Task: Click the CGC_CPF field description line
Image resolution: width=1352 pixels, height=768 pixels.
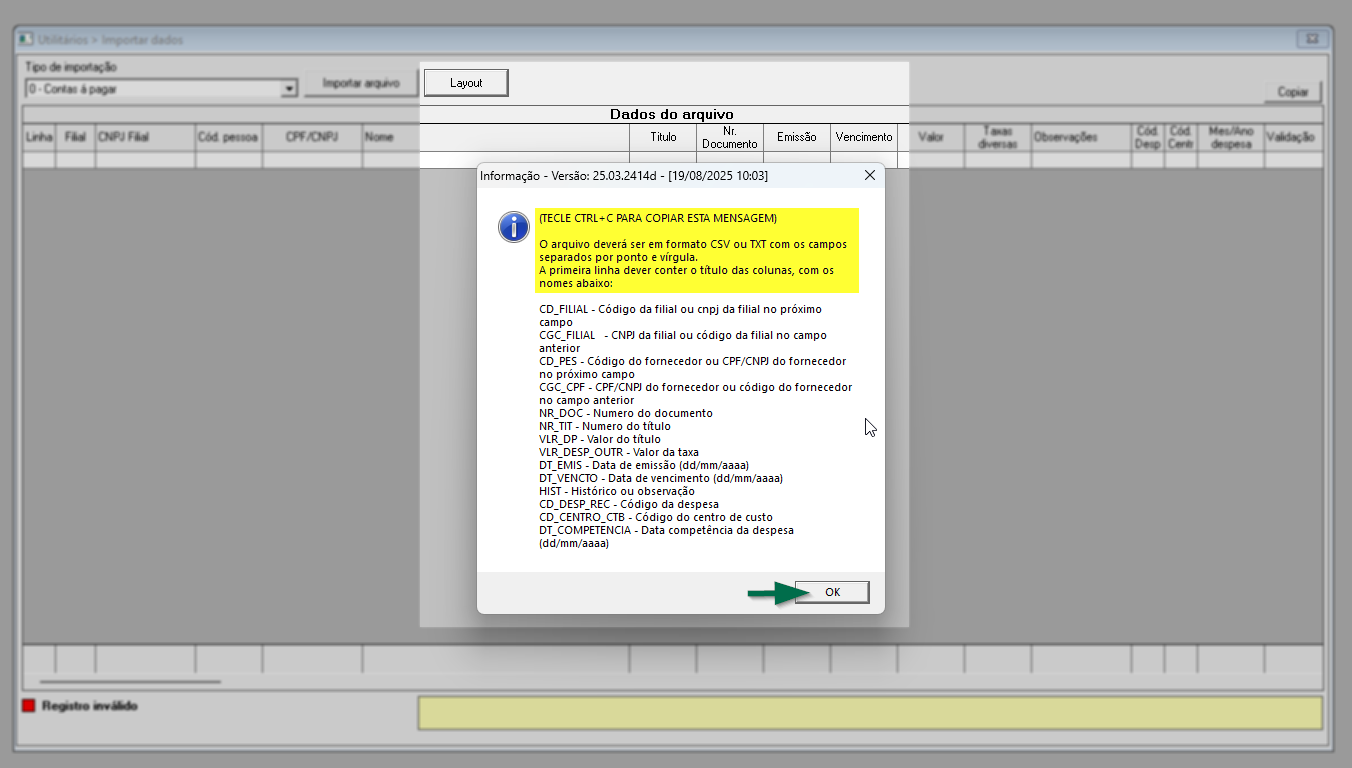Action: (696, 394)
